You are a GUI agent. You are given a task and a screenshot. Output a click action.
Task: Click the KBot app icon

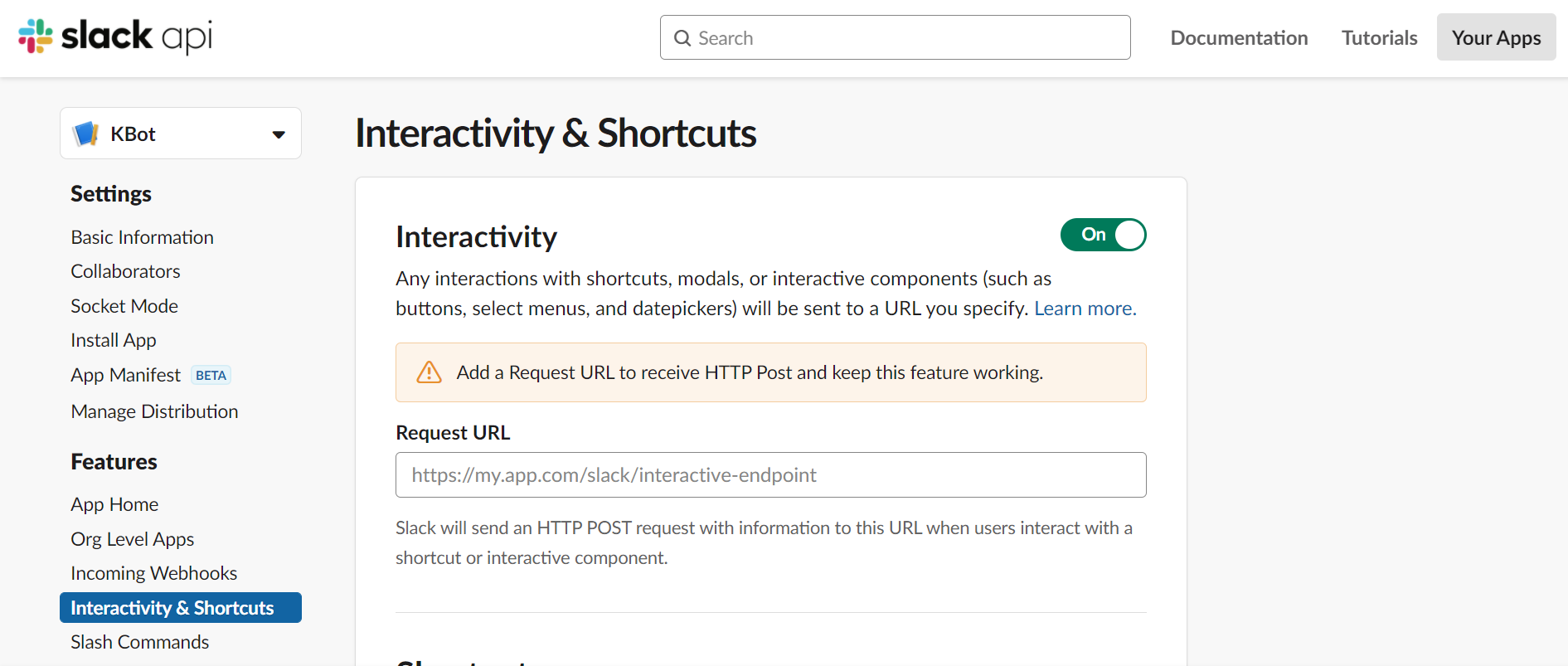tap(86, 134)
